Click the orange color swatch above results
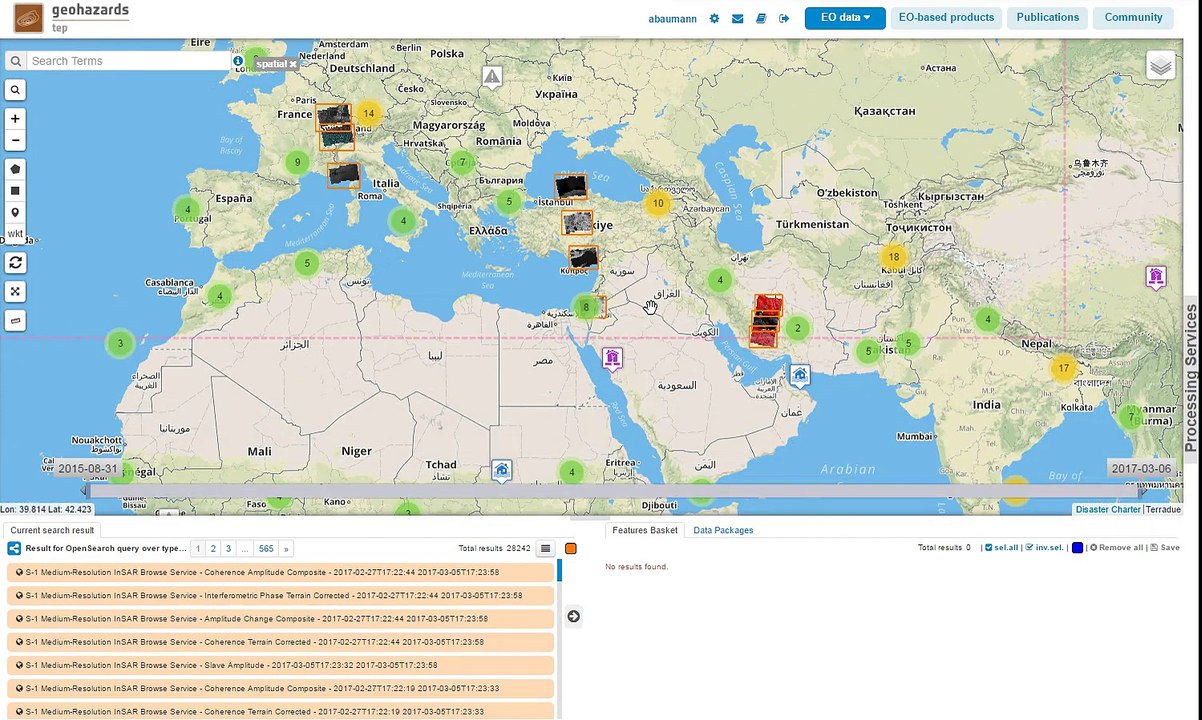The height and width of the screenshot is (720, 1202). coord(571,548)
